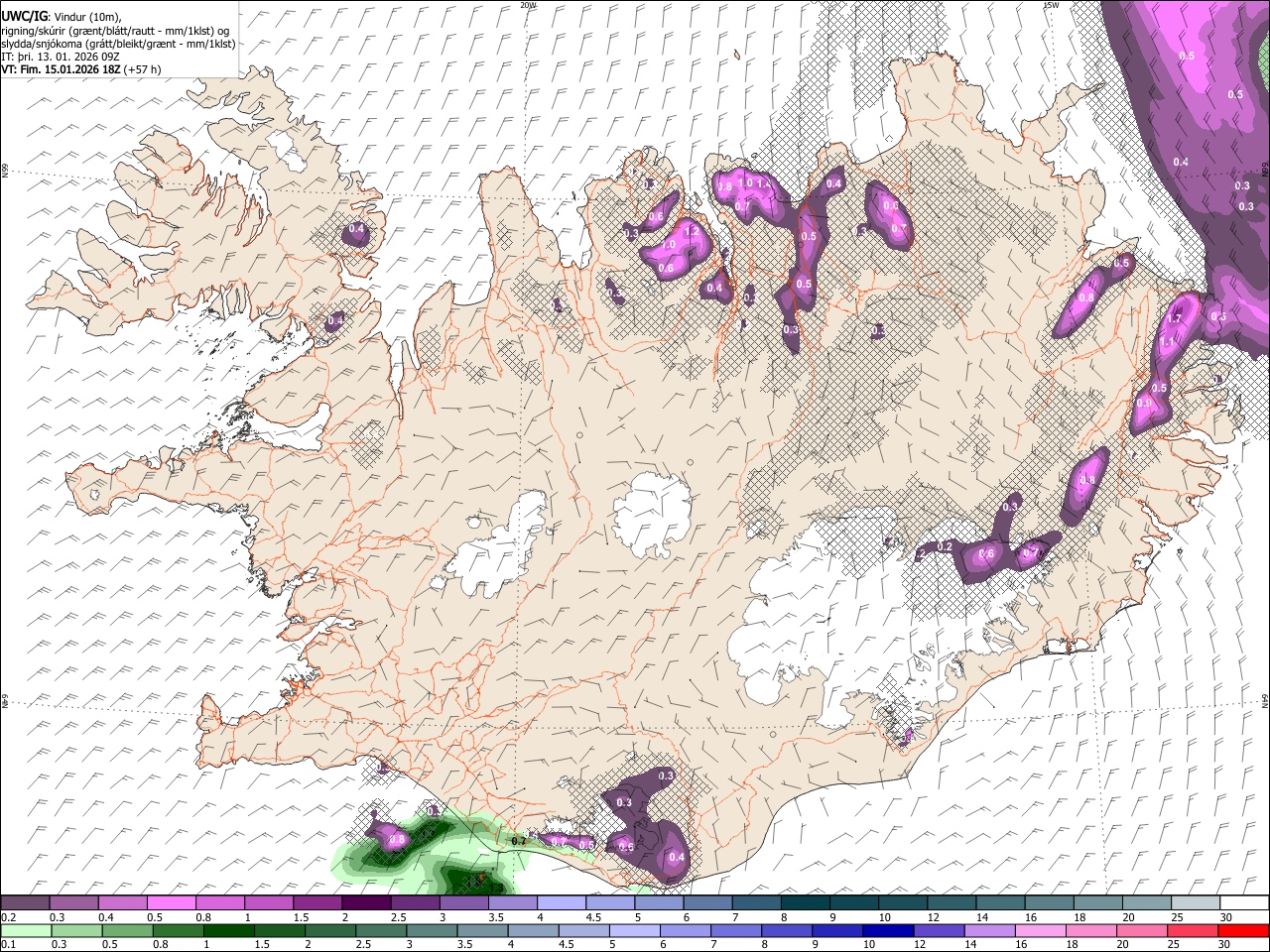Select the medium green rain-scale swatch at 0.5
The image size is (1270, 952).
(127, 930)
